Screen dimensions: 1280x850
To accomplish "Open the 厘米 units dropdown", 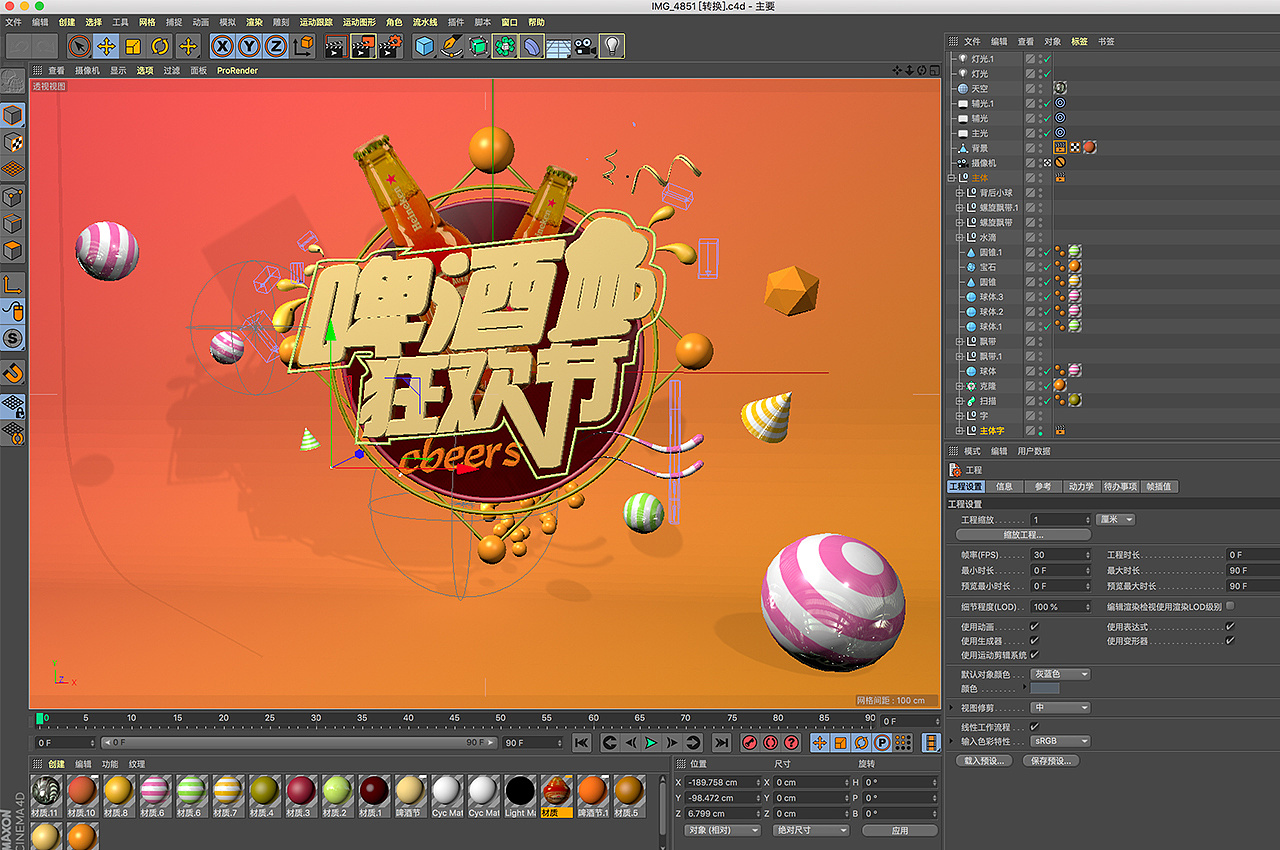I will coord(1115,519).
